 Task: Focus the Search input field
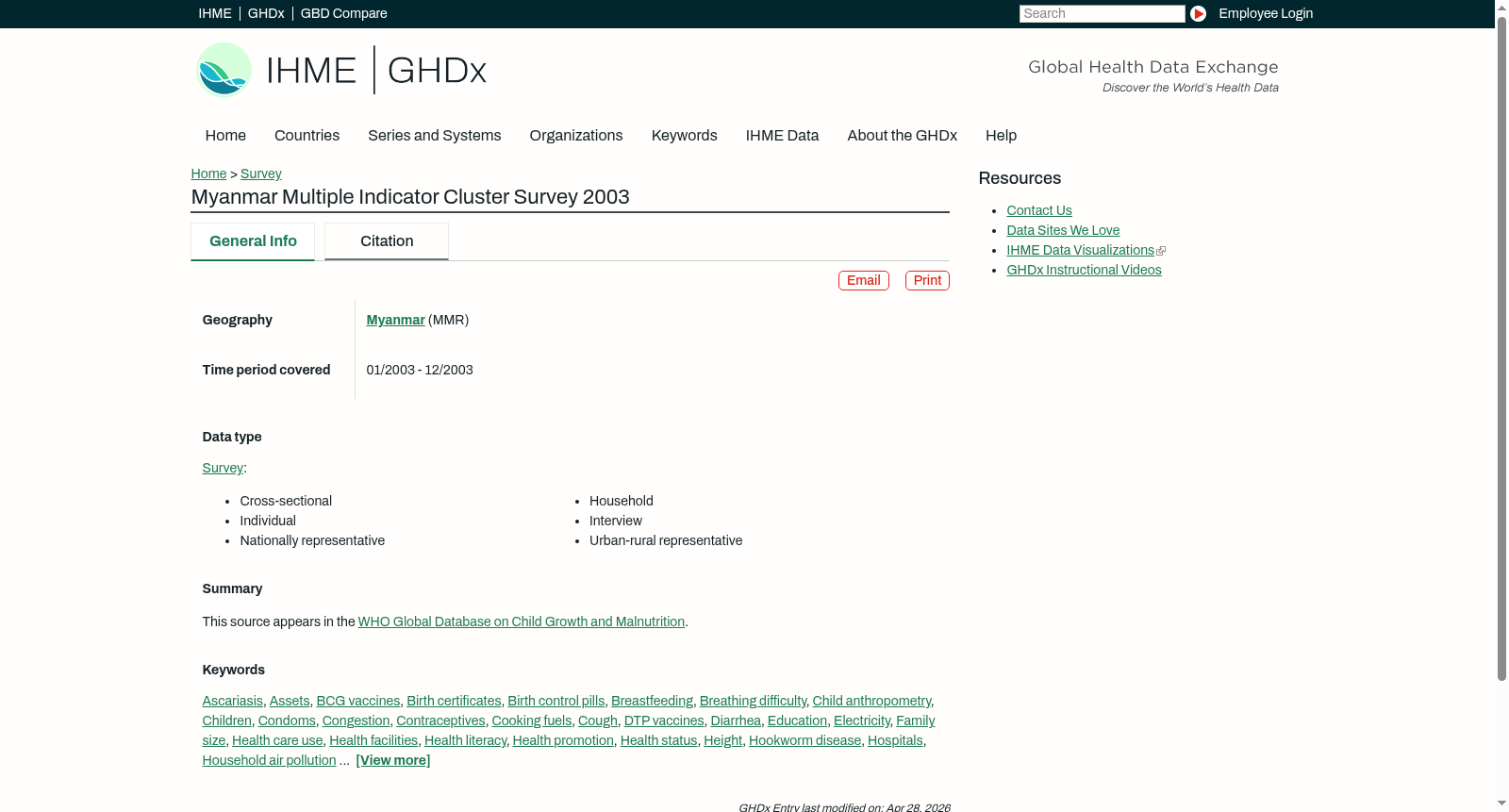click(x=1102, y=13)
